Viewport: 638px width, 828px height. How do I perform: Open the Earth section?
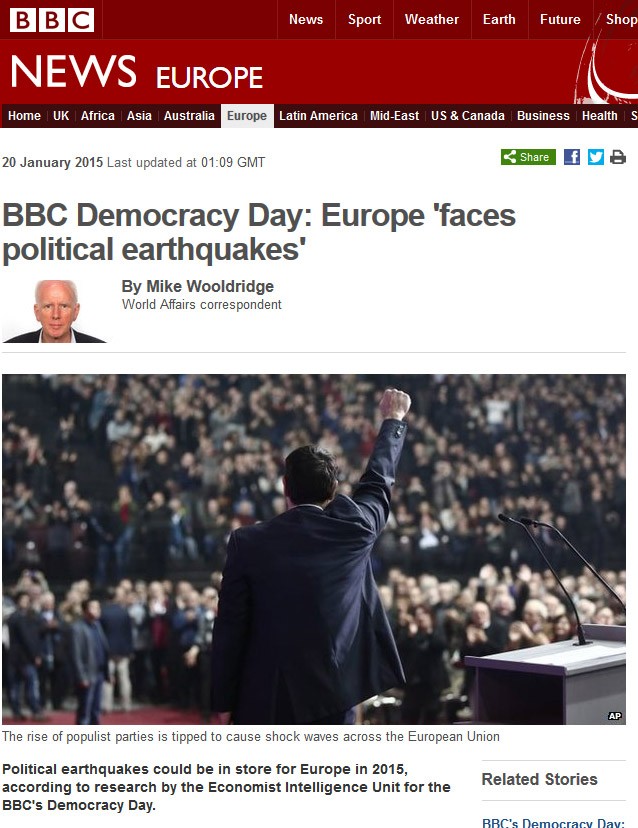(499, 20)
